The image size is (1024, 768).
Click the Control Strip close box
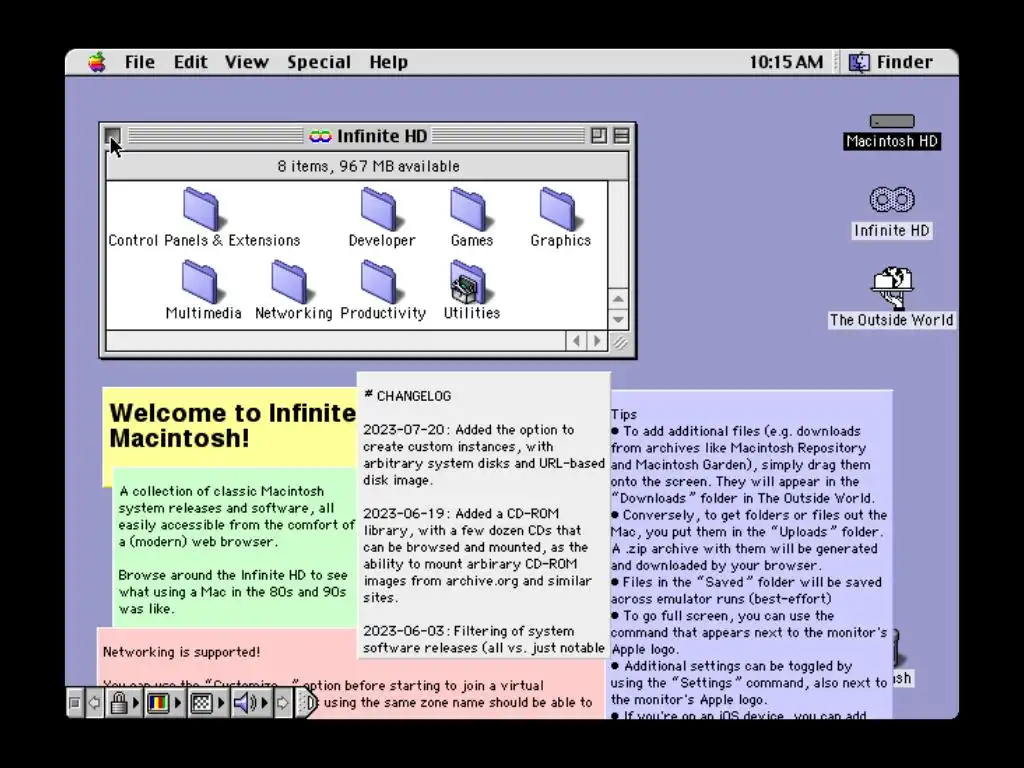pyautogui.click(x=74, y=703)
